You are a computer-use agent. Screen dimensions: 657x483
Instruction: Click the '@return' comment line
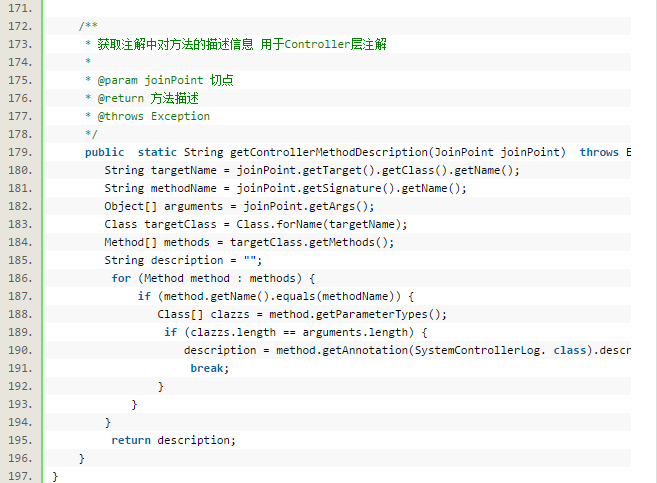(x=142, y=98)
